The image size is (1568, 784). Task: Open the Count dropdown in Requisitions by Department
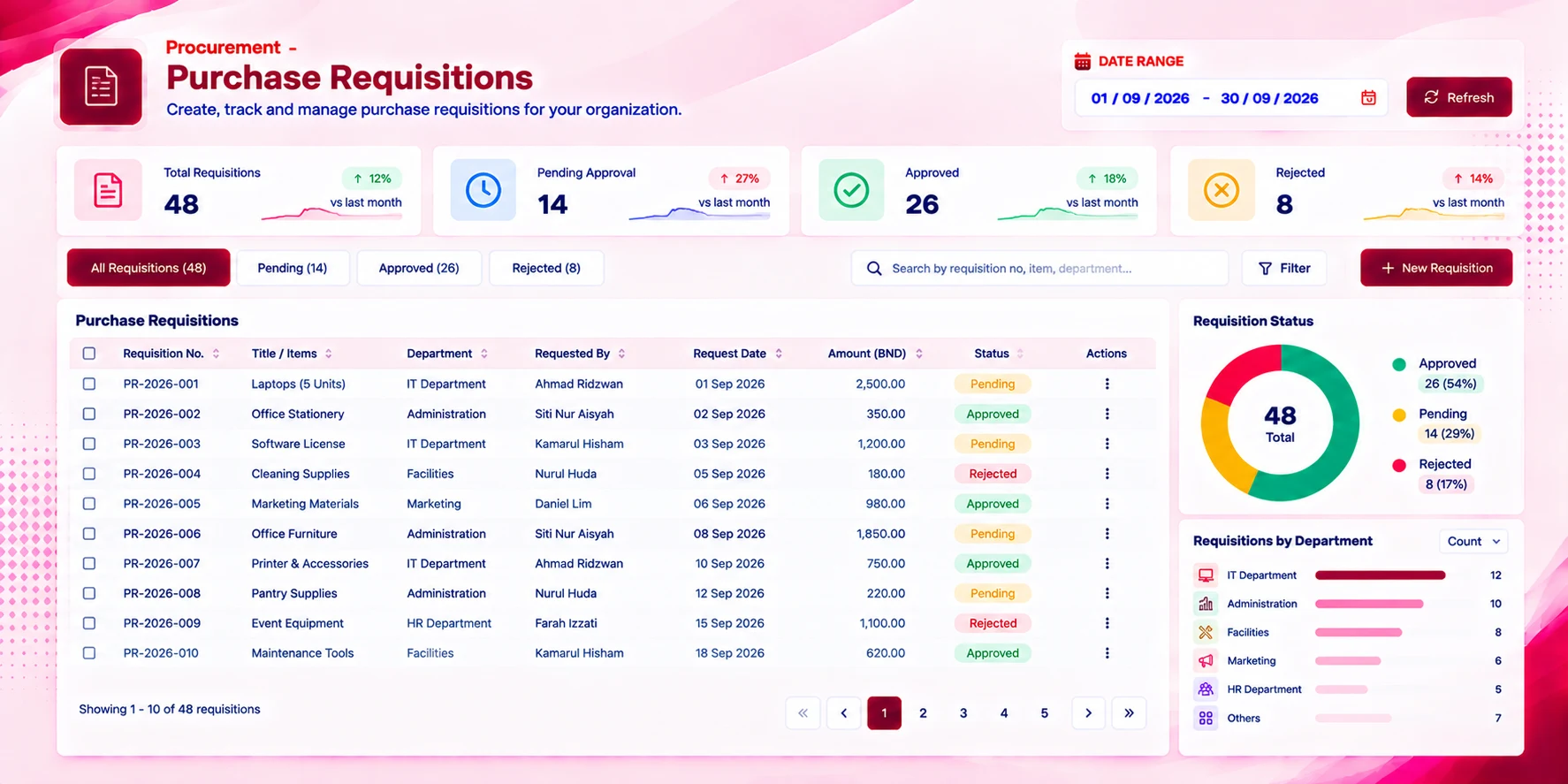[1473, 541]
